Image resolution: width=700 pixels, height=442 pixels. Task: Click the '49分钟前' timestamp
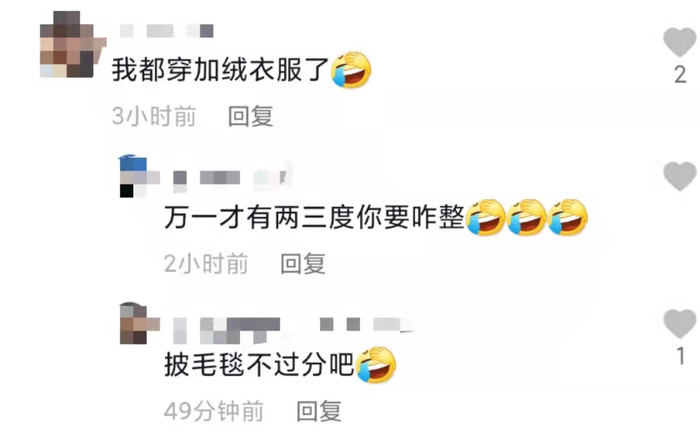pos(214,411)
